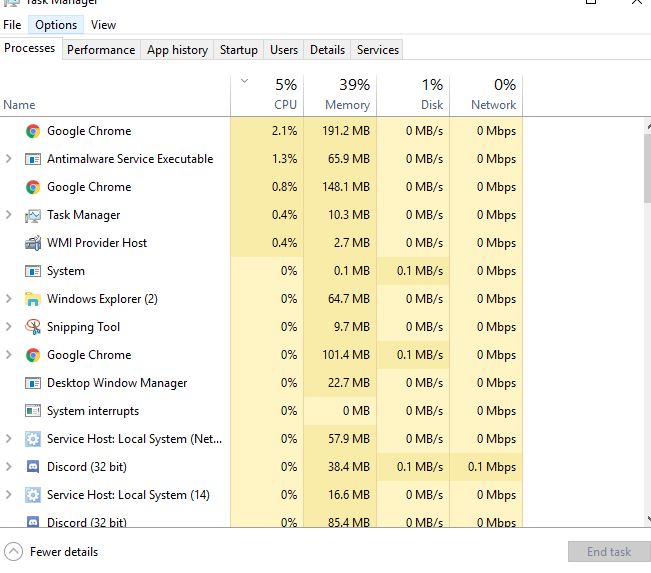The width and height of the screenshot is (651, 573).
Task: Click the Service Host: Local System (Net... gear icon
Action: click(33, 439)
